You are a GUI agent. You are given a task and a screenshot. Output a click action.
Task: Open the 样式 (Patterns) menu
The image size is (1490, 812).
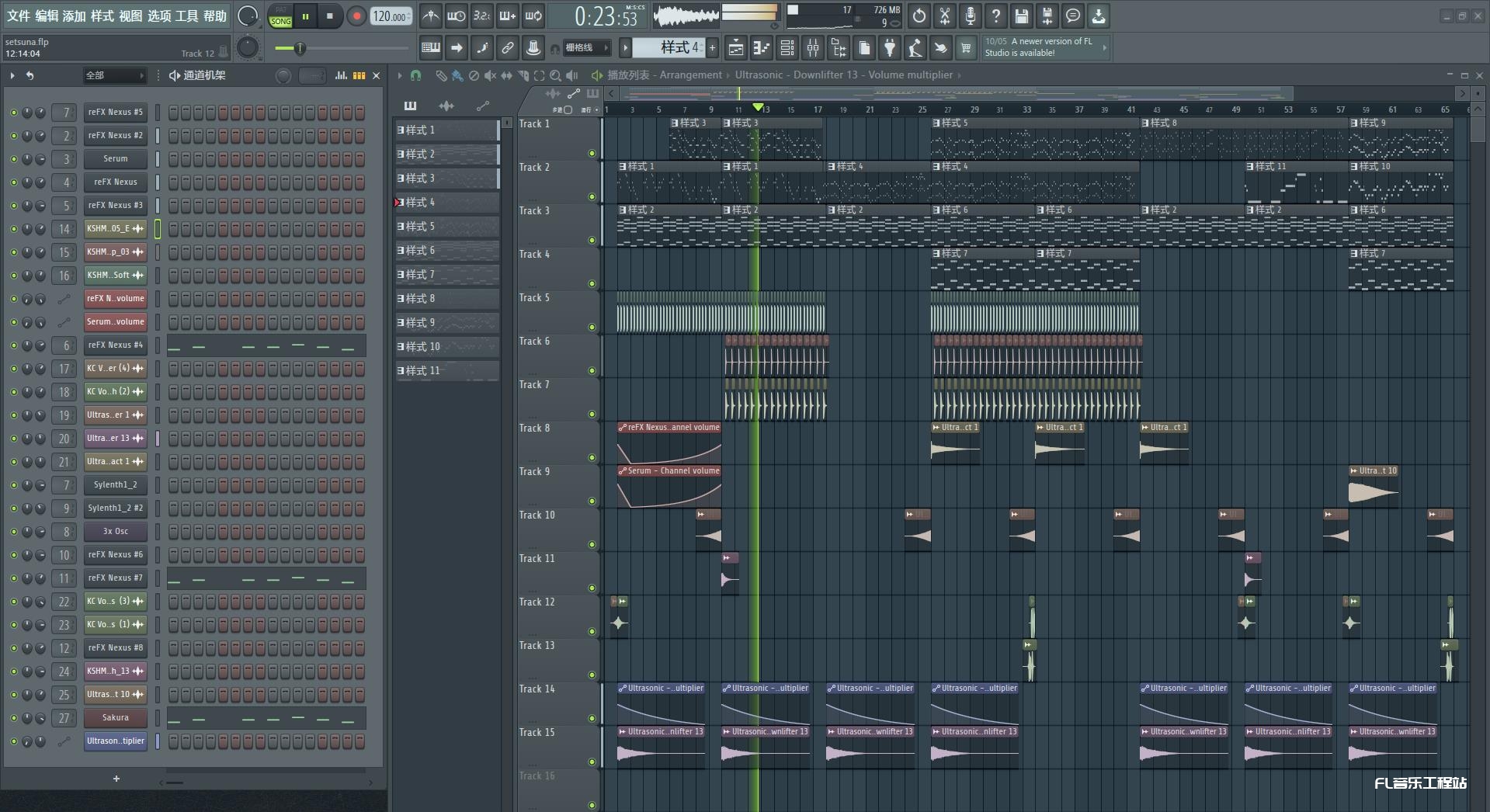102,16
